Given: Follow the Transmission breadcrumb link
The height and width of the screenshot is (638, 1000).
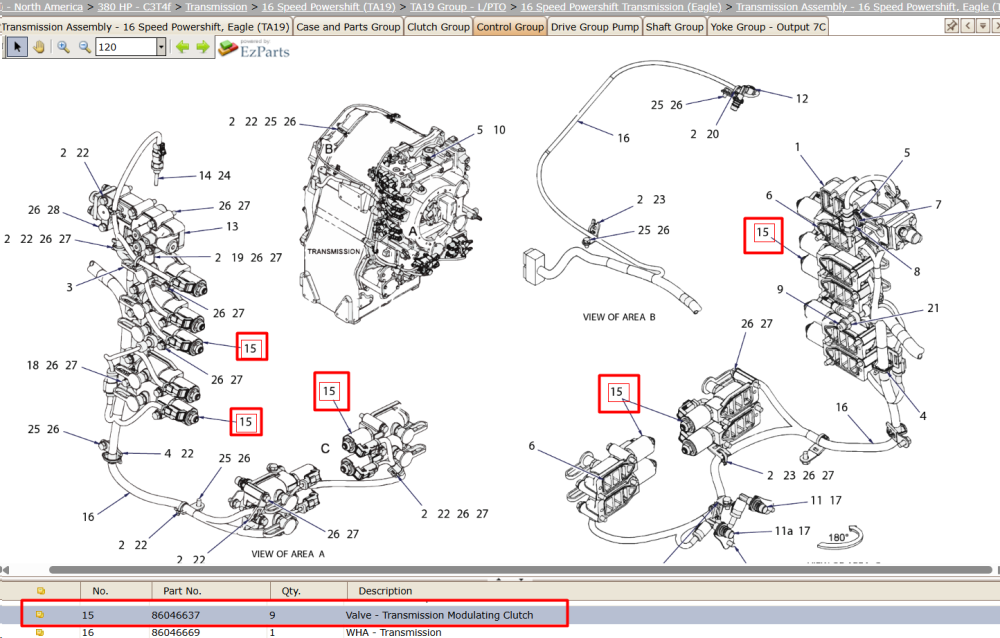Looking at the screenshot, I should (216, 6).
